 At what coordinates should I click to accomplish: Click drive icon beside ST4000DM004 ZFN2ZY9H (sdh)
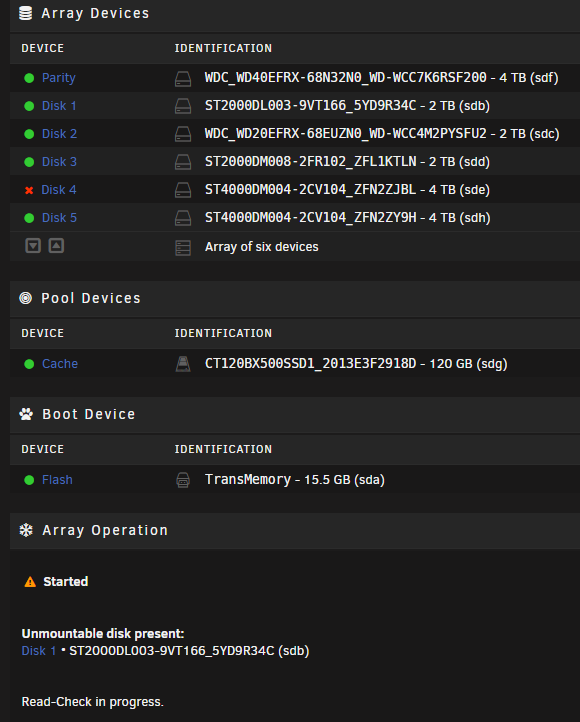pos(183,218)
